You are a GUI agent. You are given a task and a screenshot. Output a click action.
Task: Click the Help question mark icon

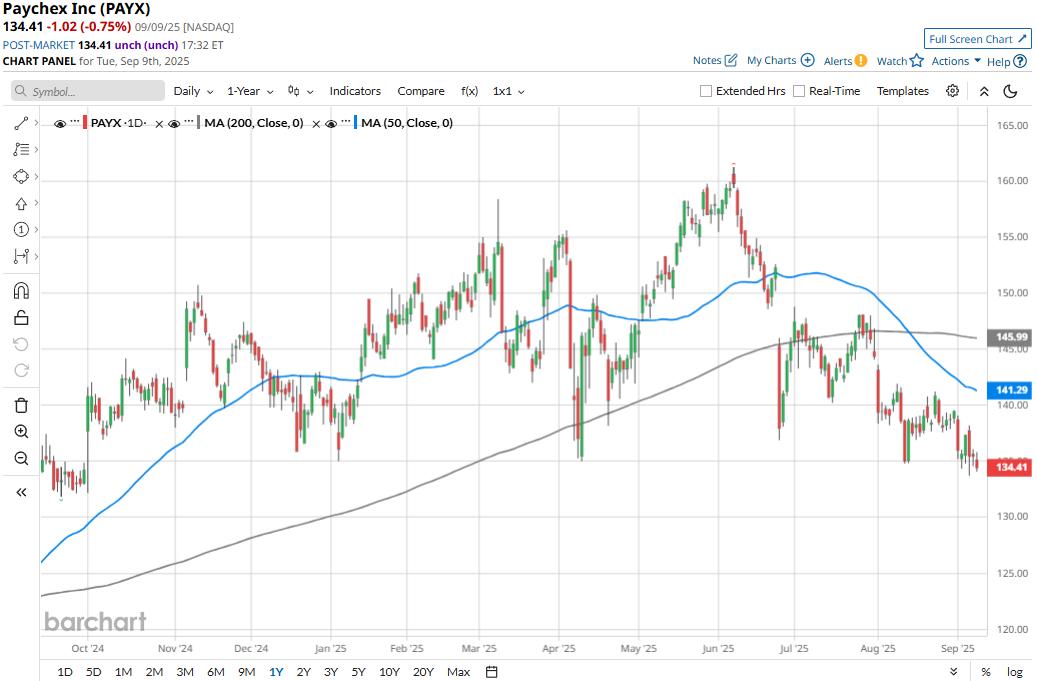pos(1020,61)
